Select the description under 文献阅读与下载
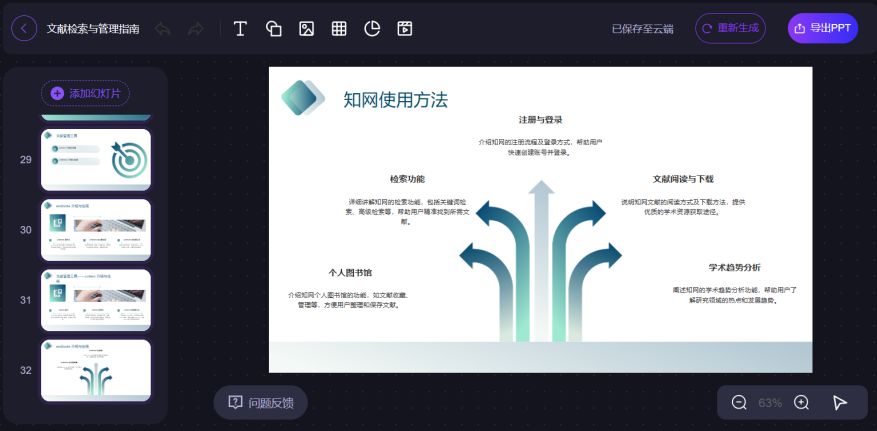This screenshot has height=431, width=877. click(683, 207)
